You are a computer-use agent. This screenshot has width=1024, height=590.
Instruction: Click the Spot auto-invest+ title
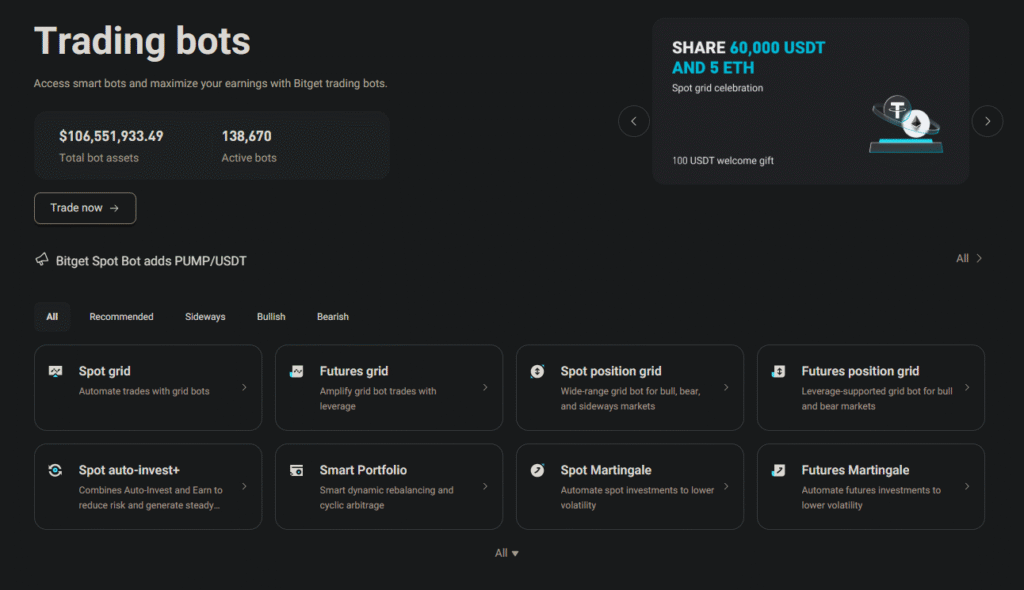click(x=129, y=470)
